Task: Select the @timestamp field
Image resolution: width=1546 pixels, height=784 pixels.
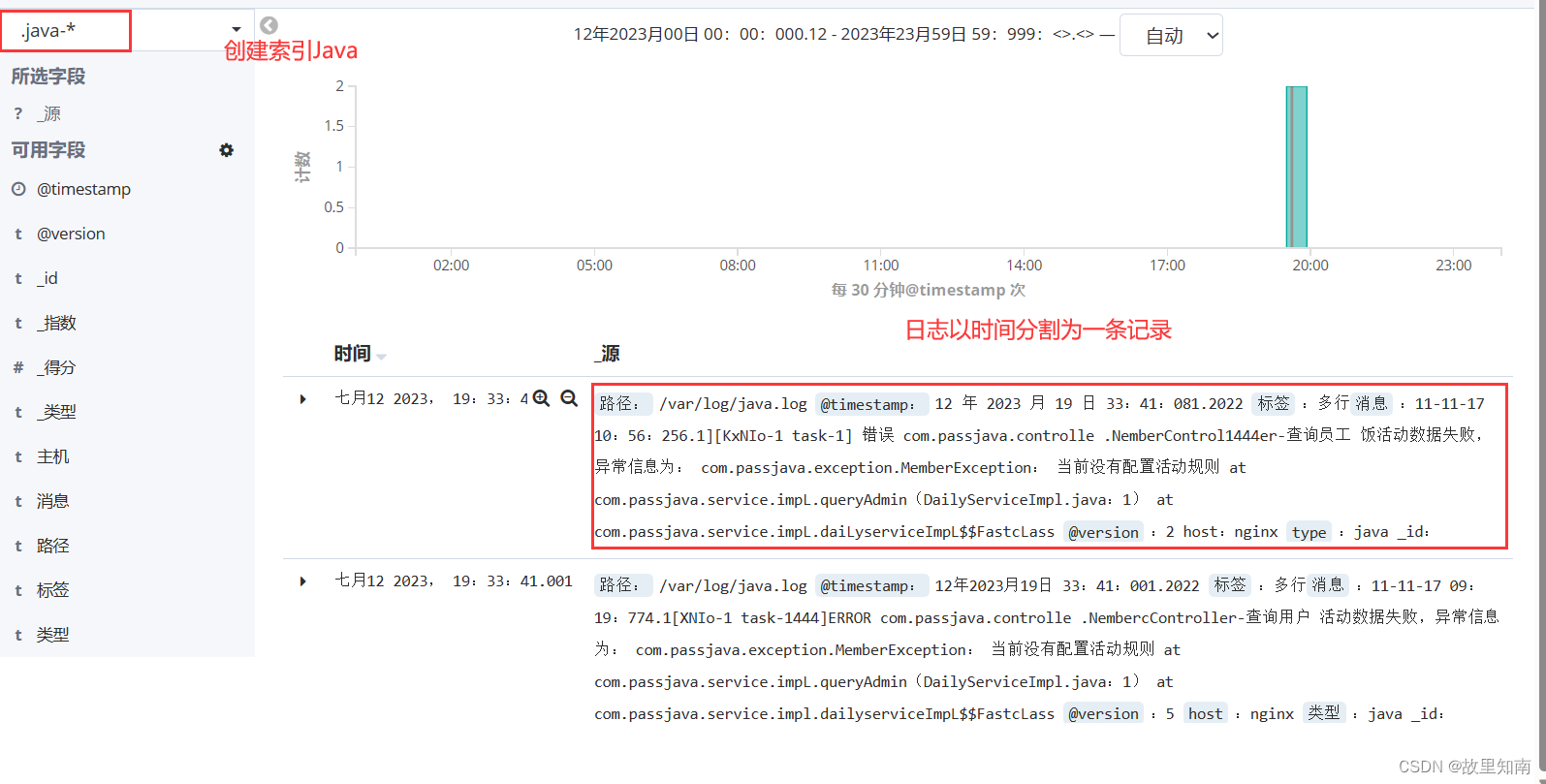Action: (x=83, y=189)
